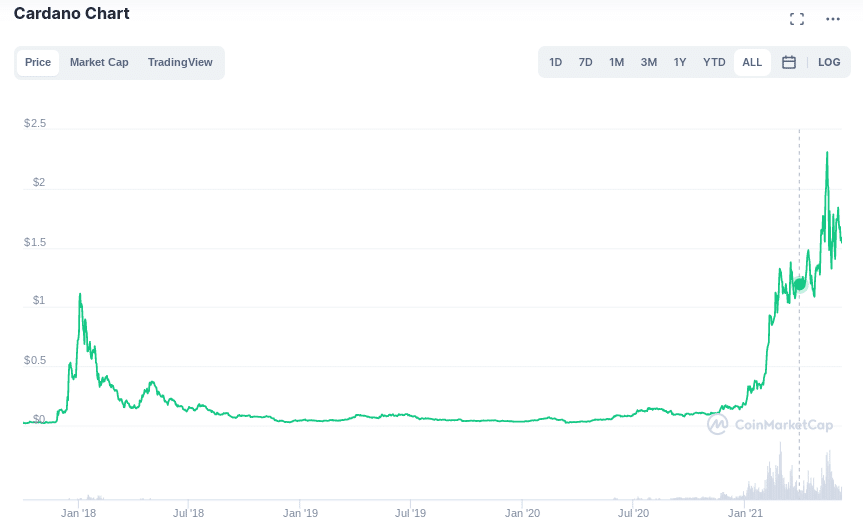Select the 1D time range
The height and width of the screenshot is (525, 863).
tap(556, 62)
